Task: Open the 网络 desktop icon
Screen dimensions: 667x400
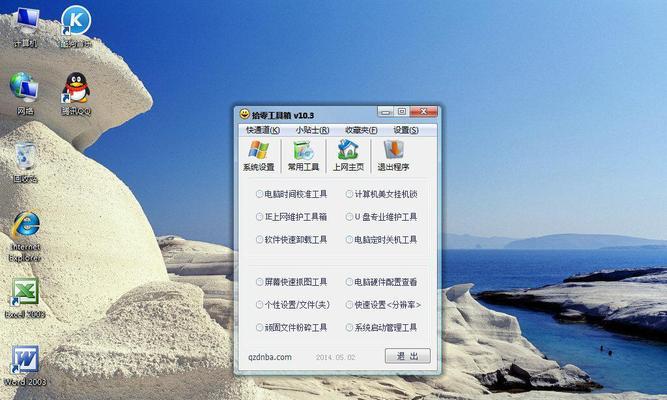Action: tap(25, 94)
